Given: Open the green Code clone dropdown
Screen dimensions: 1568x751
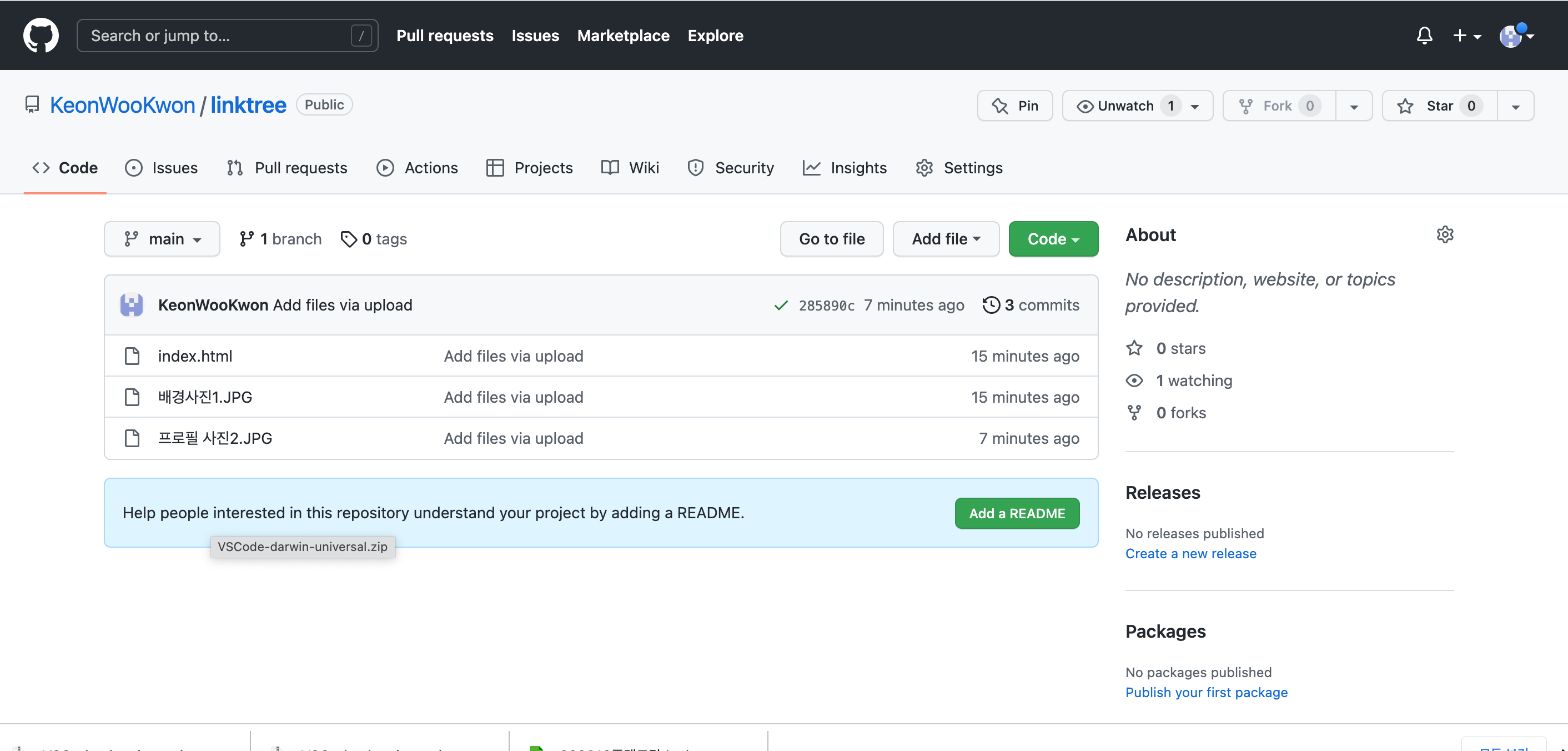Looking at the screenshot, I should (x=1053, y=239).
